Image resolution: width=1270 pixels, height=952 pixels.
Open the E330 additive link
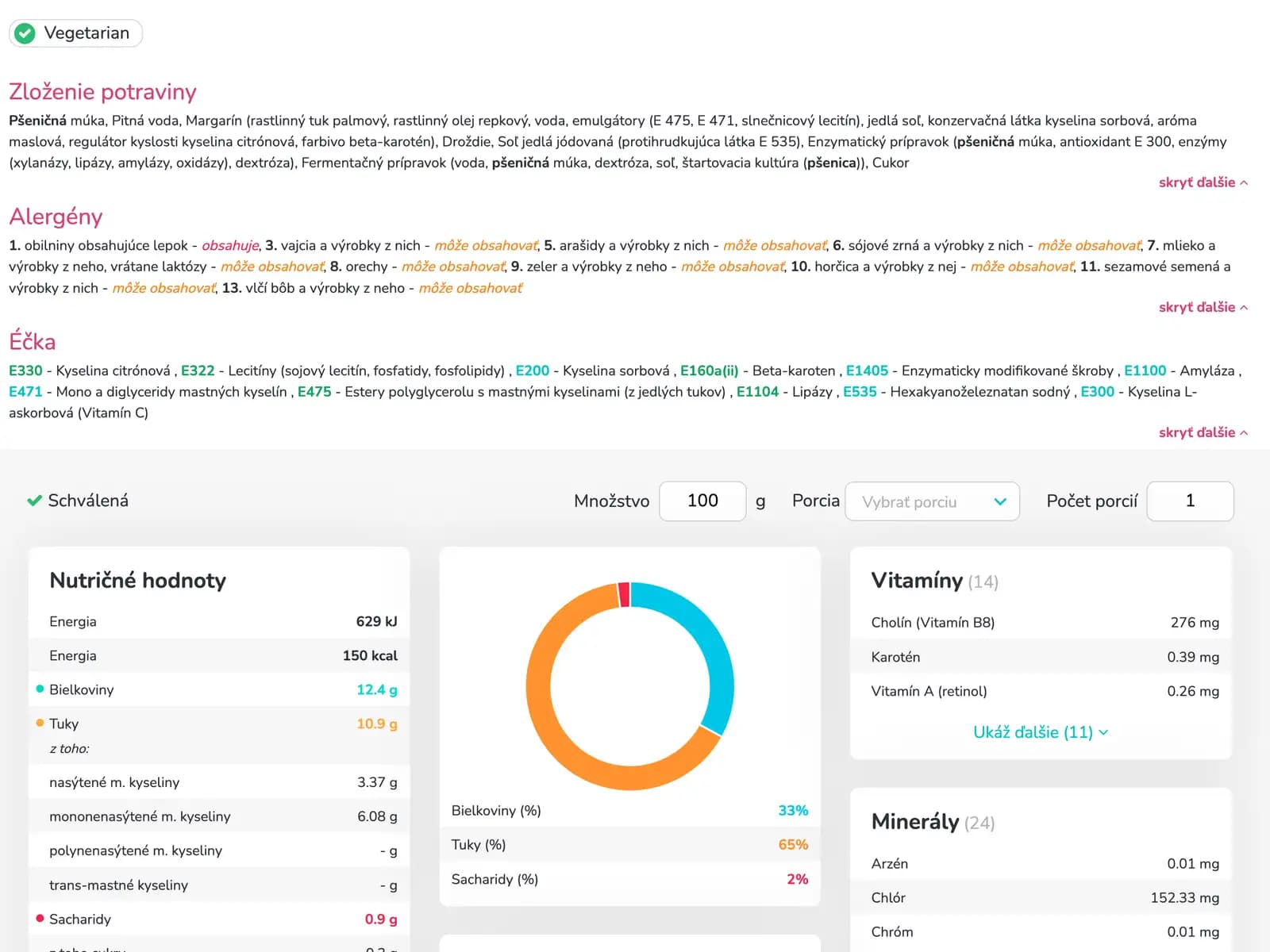click(x=25, y=370)
